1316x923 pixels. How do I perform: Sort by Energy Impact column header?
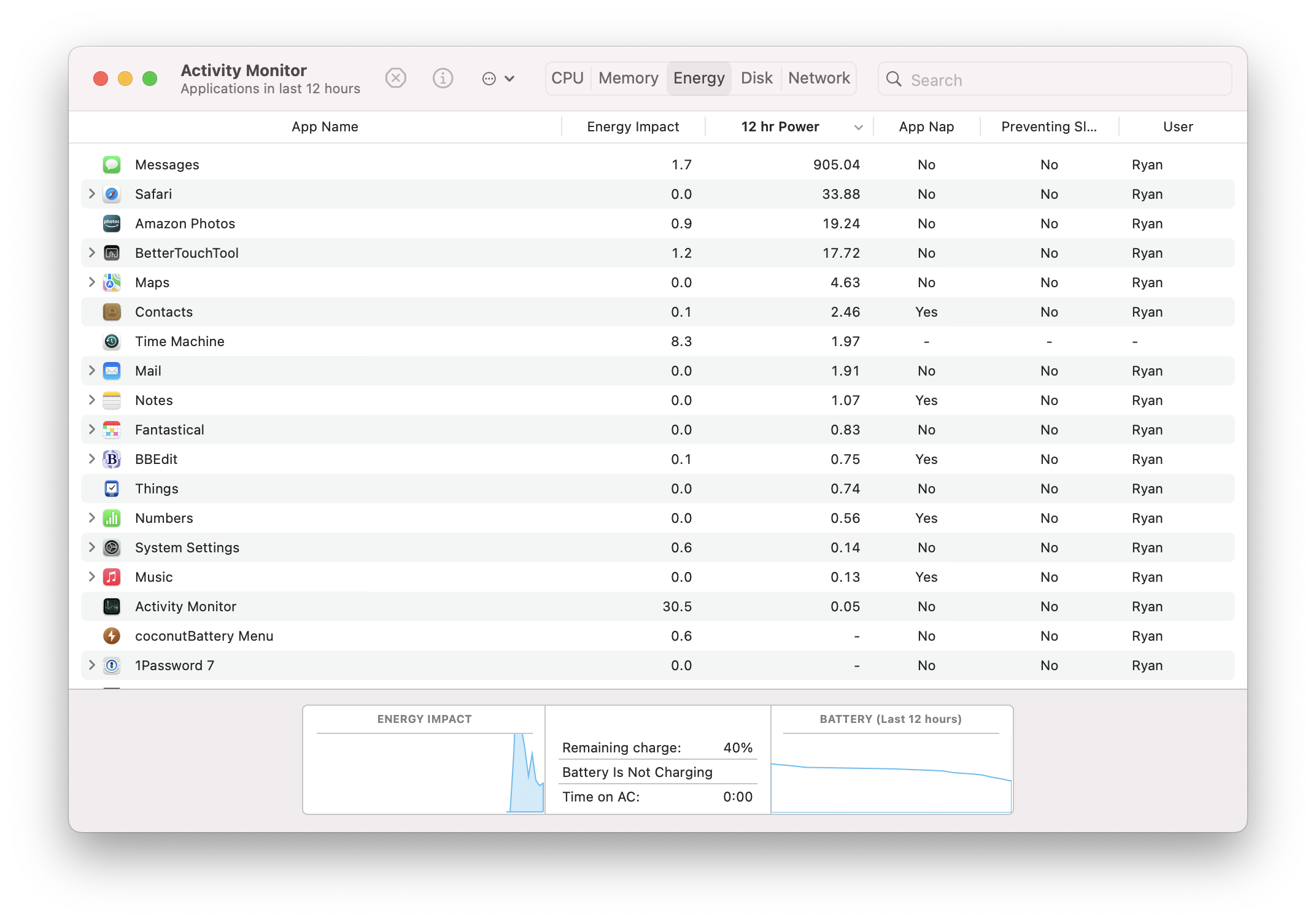[633, 127]
